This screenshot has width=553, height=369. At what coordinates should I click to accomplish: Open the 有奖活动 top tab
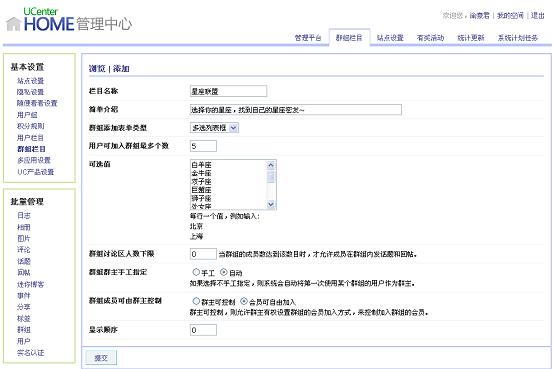click(x=430, y=38)
